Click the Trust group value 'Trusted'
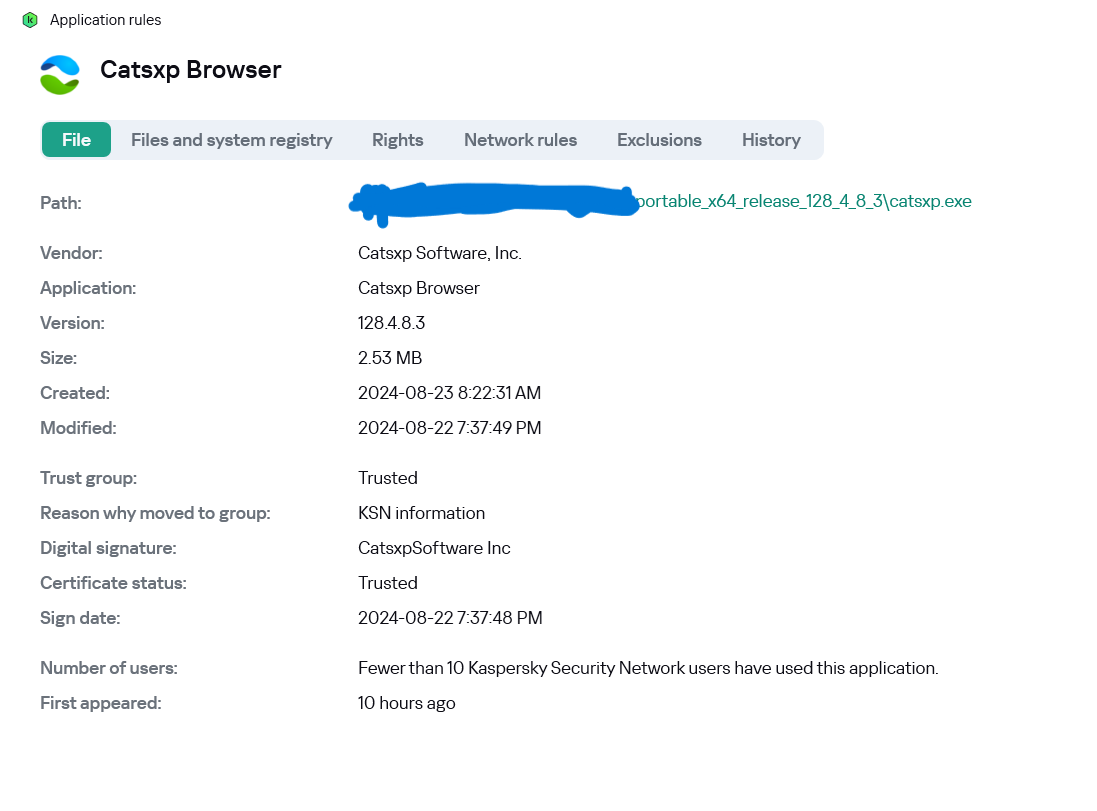The image size is (1097, 811). point(388,478)
